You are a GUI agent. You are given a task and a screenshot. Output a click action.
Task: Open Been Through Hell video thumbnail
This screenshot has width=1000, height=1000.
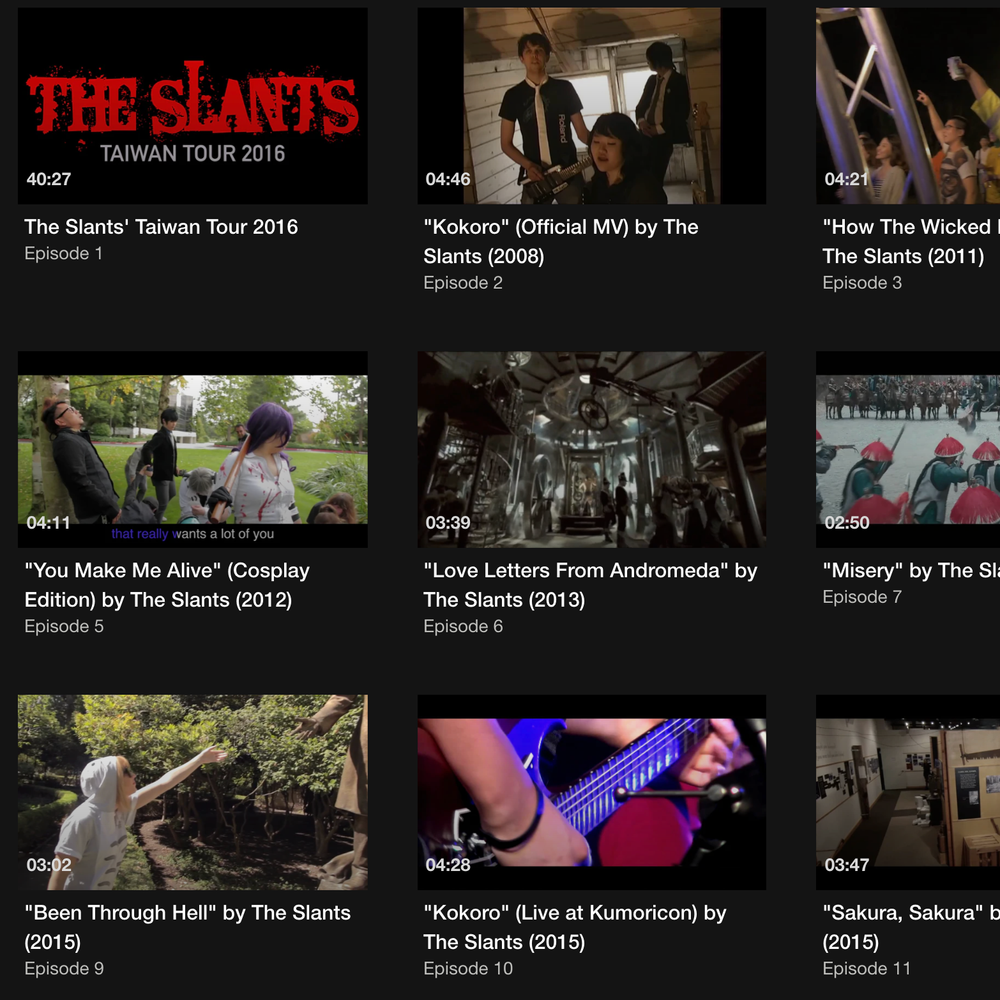coord(193,792)
